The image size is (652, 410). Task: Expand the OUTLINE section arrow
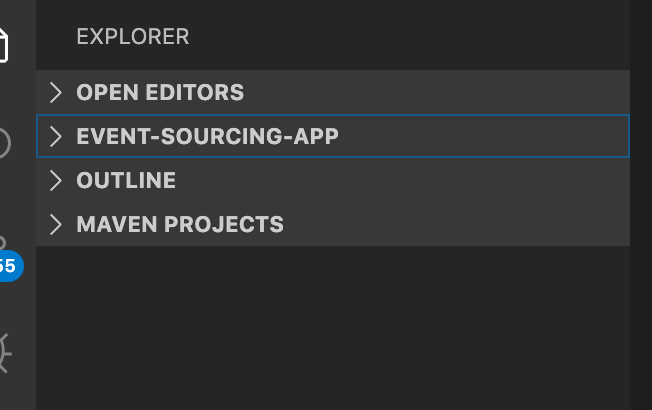(x=56, y=180)
